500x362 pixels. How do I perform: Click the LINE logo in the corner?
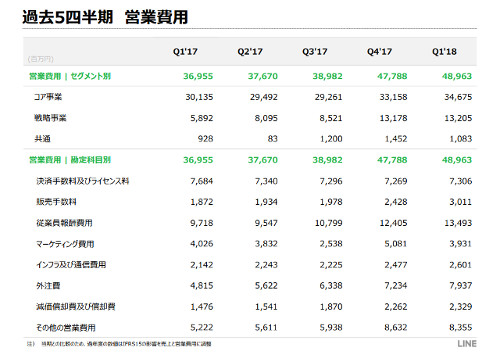pos(467,344)
